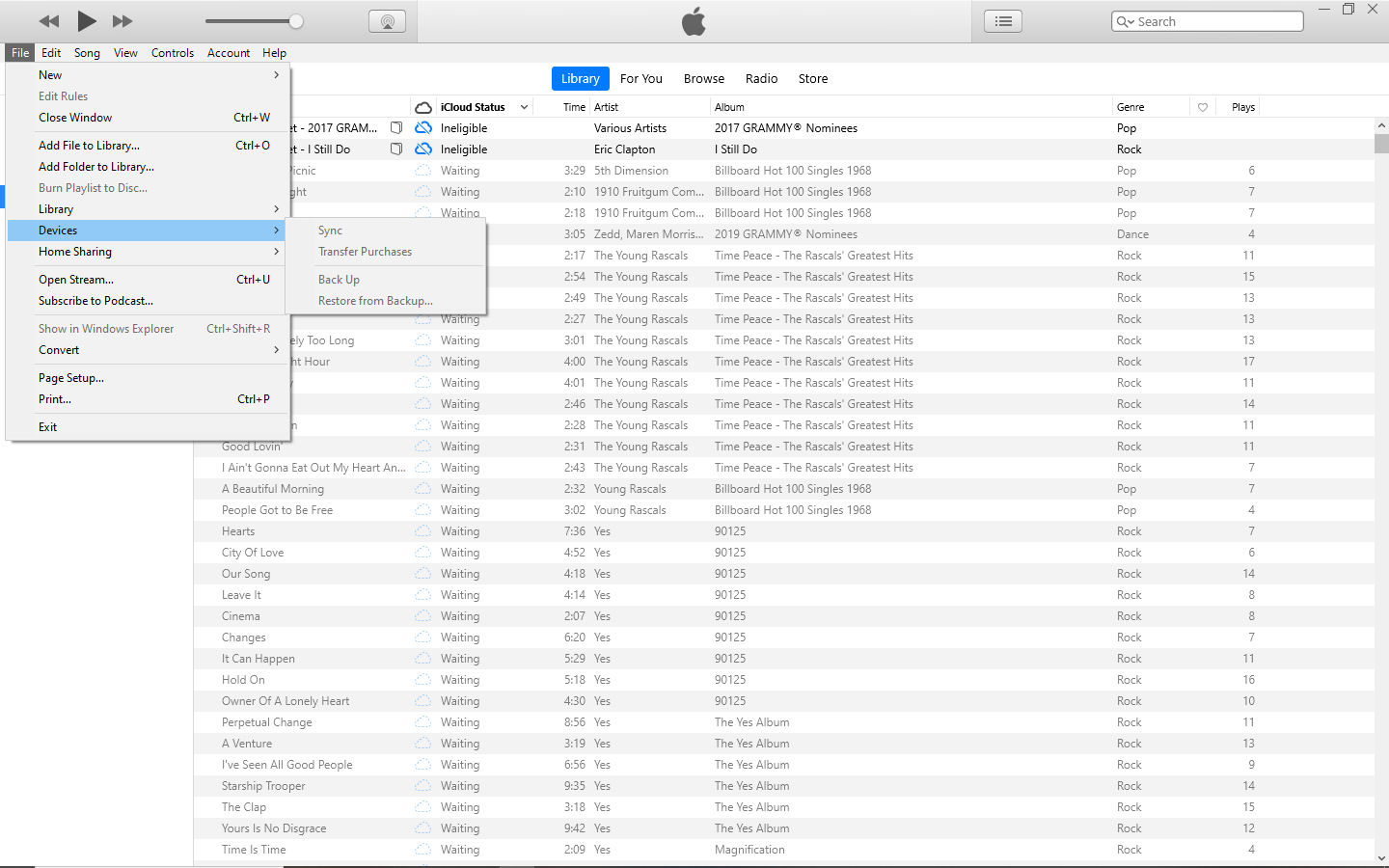Screen dimensions: 1389x868
Task: Click the rewind icon
Action: click(x=48, y=20)
